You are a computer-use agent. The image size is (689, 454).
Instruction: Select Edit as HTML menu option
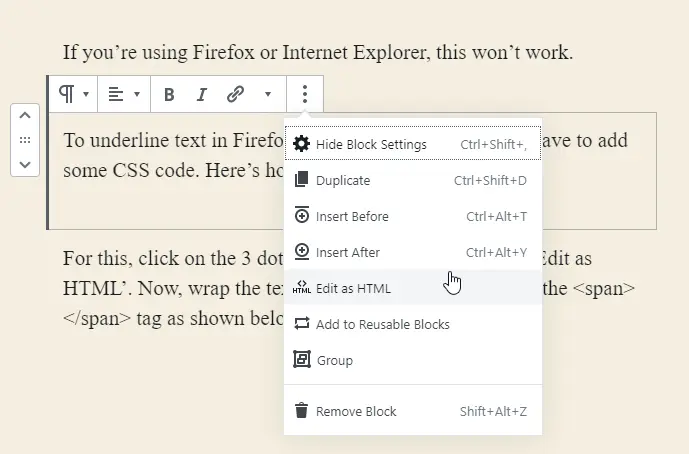coord(353,289)
